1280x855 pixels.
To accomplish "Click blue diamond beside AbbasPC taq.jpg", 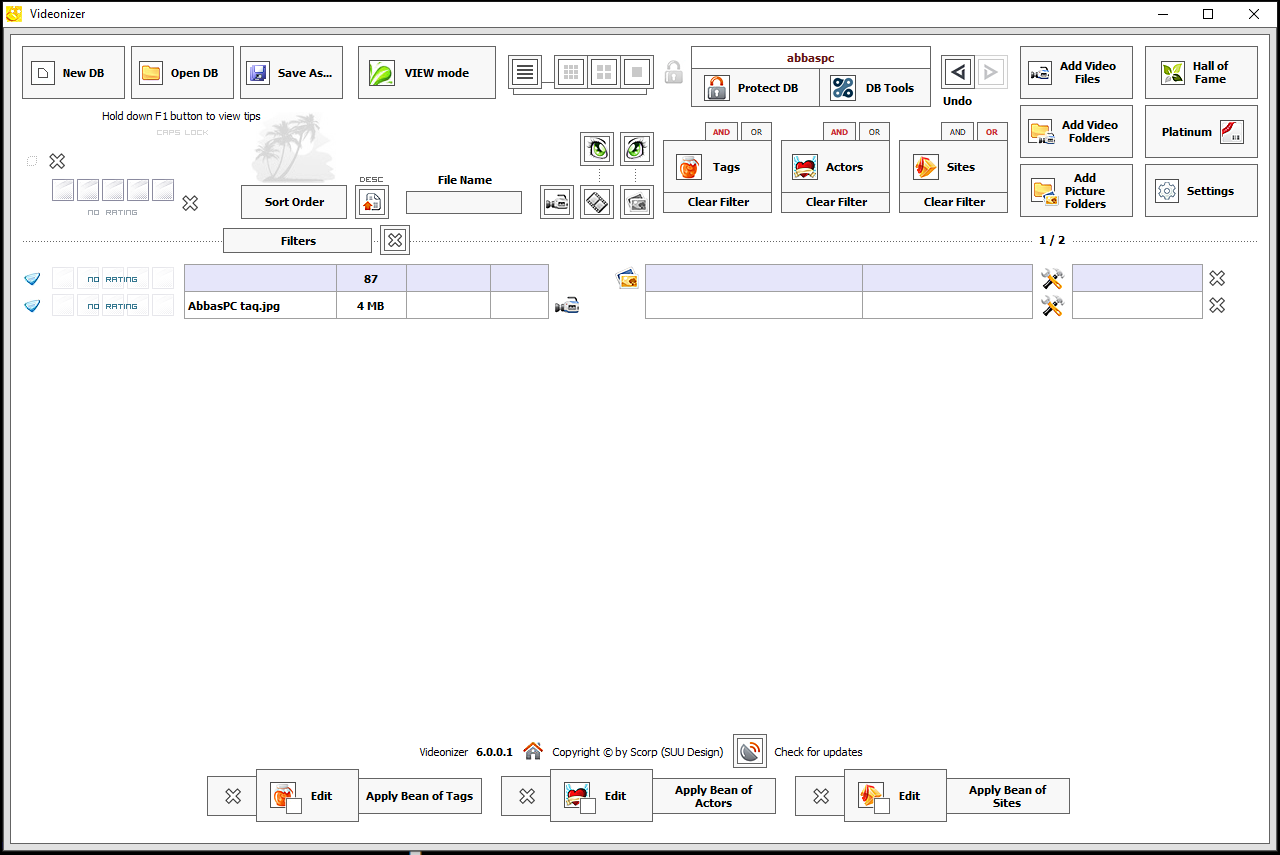I will click(x=32, y=306).
